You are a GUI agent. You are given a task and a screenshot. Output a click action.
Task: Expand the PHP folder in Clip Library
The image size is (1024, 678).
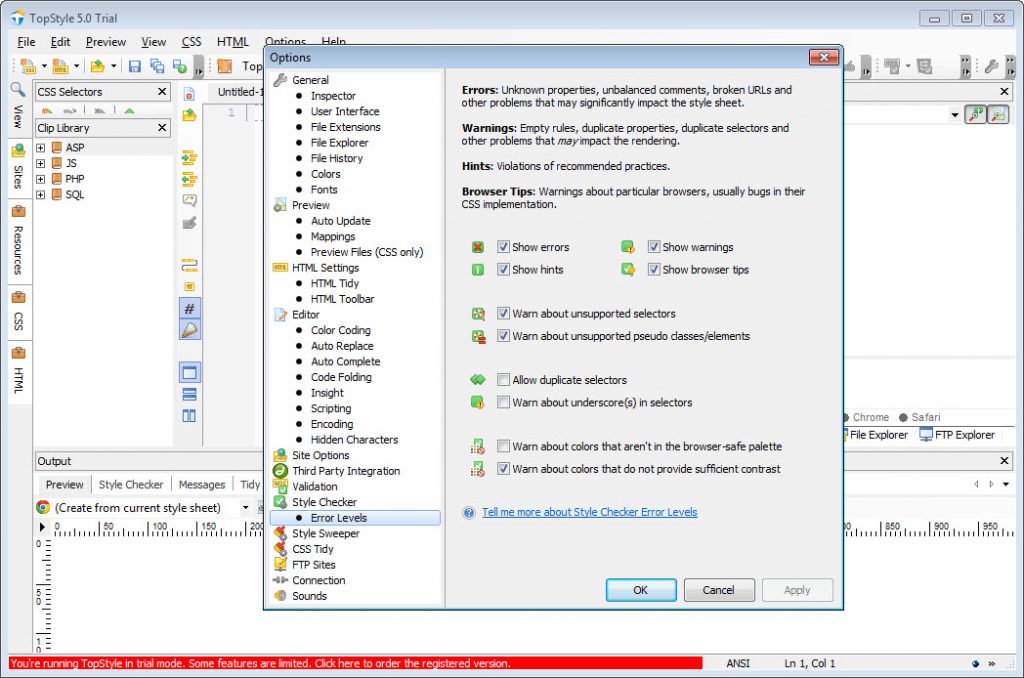(x=40, y=179)
